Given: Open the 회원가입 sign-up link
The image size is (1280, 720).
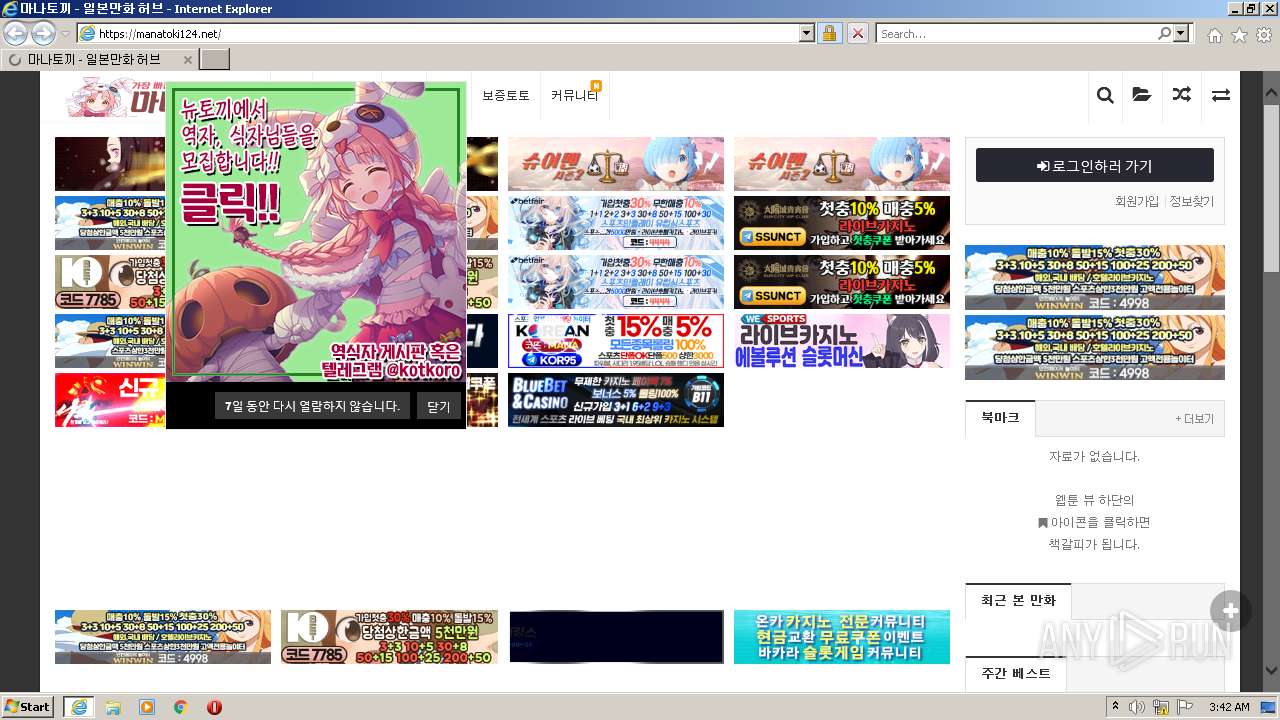Looking at the screenshot, I should 1137,201.
